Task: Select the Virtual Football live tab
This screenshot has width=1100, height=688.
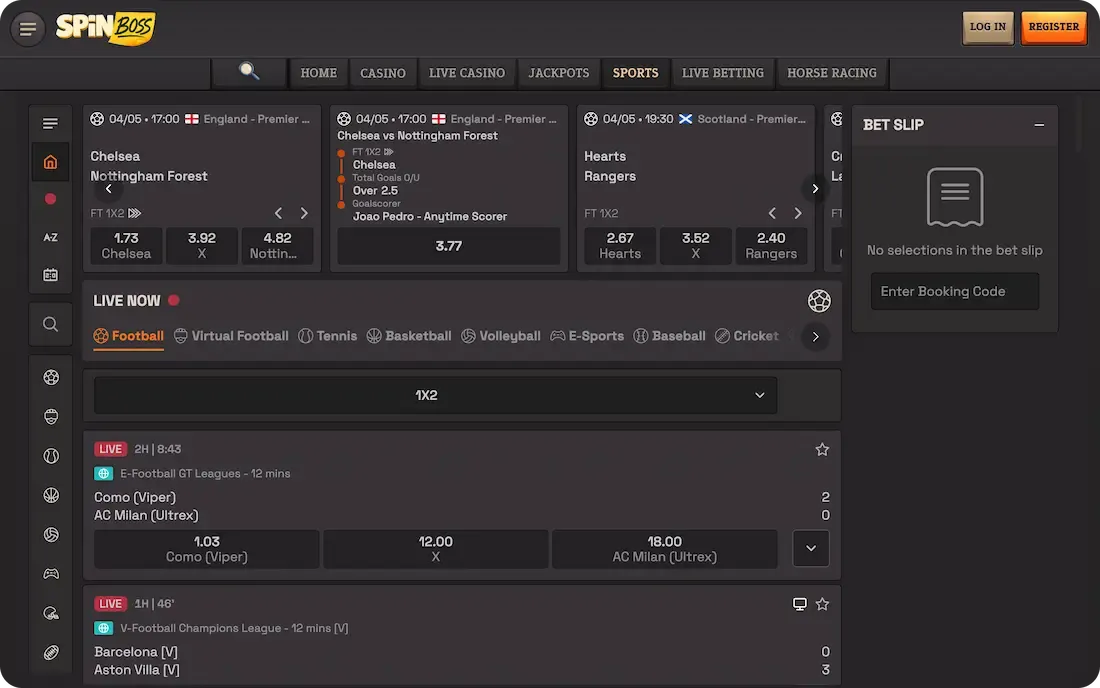Action: pyautogui.click(x=231, y=336)
